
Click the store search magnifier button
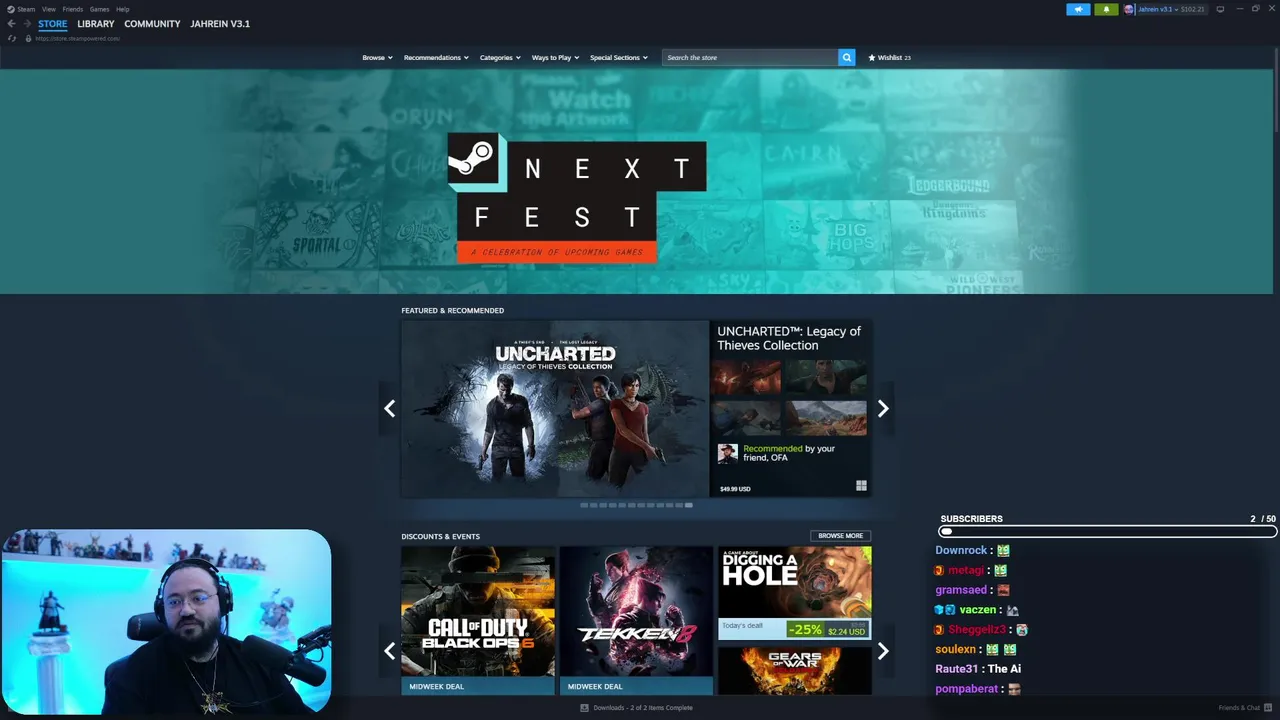(846, 57)
